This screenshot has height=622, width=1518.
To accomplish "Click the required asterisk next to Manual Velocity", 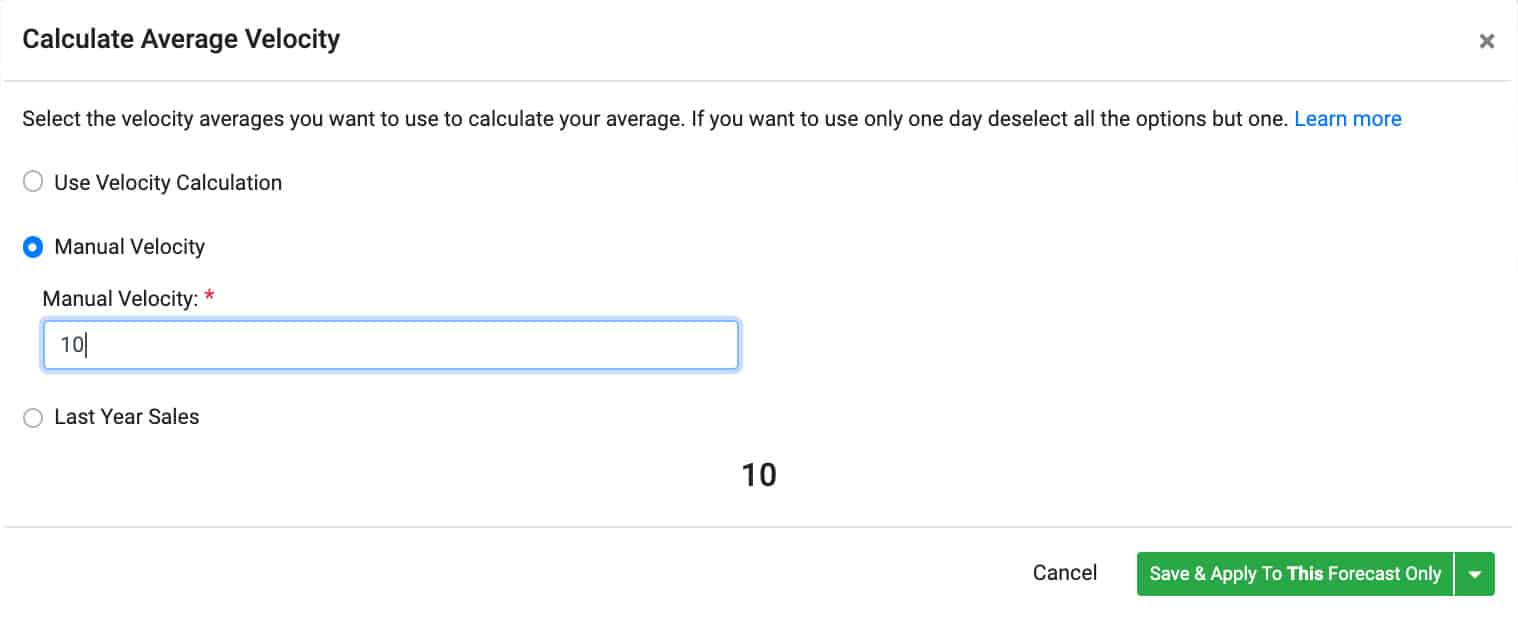I will pyautogui.click(x=208, y=295).
